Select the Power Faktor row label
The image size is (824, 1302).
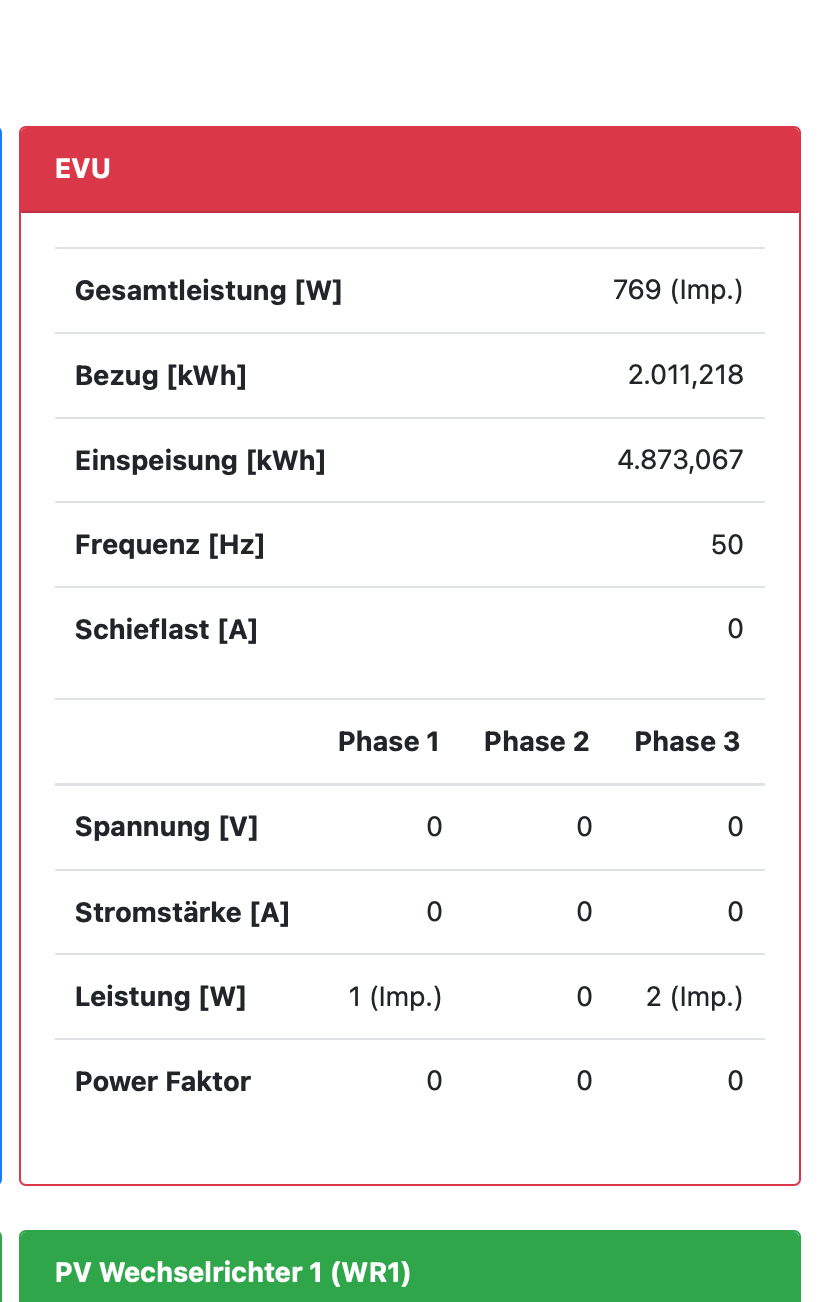pos(163,1082)
